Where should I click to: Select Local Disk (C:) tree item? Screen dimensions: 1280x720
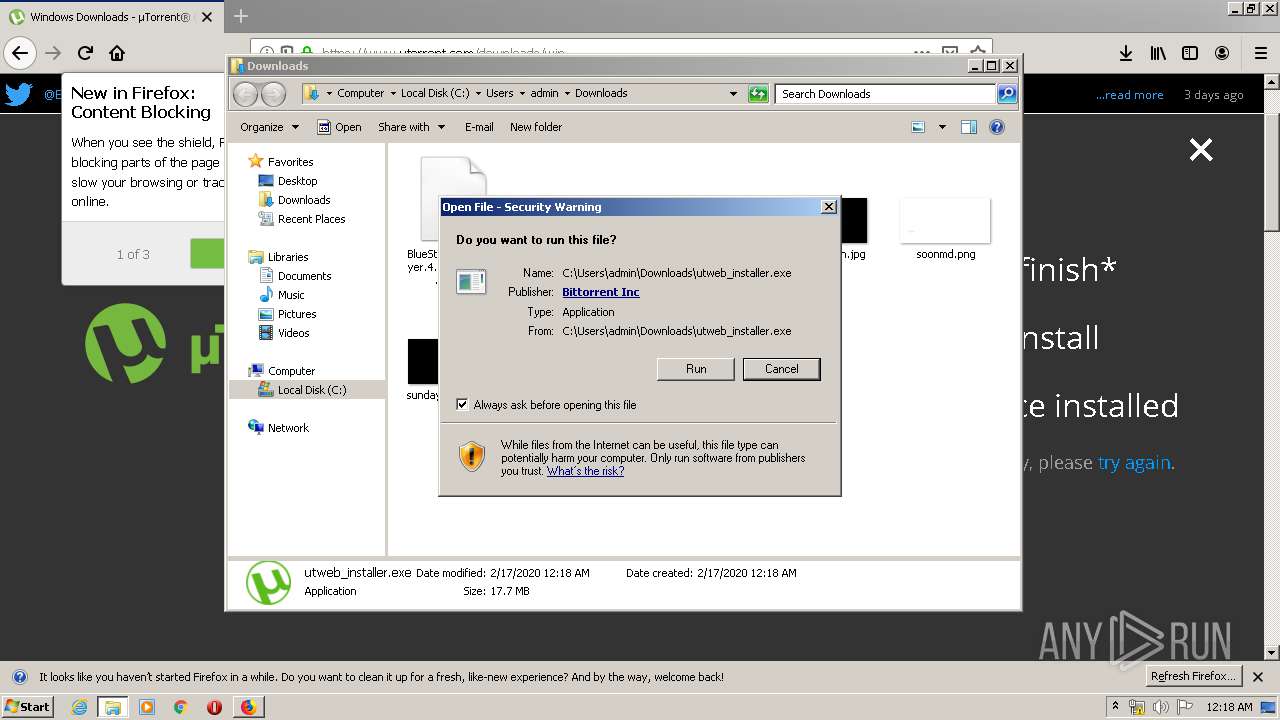click(x=311, y=390)
